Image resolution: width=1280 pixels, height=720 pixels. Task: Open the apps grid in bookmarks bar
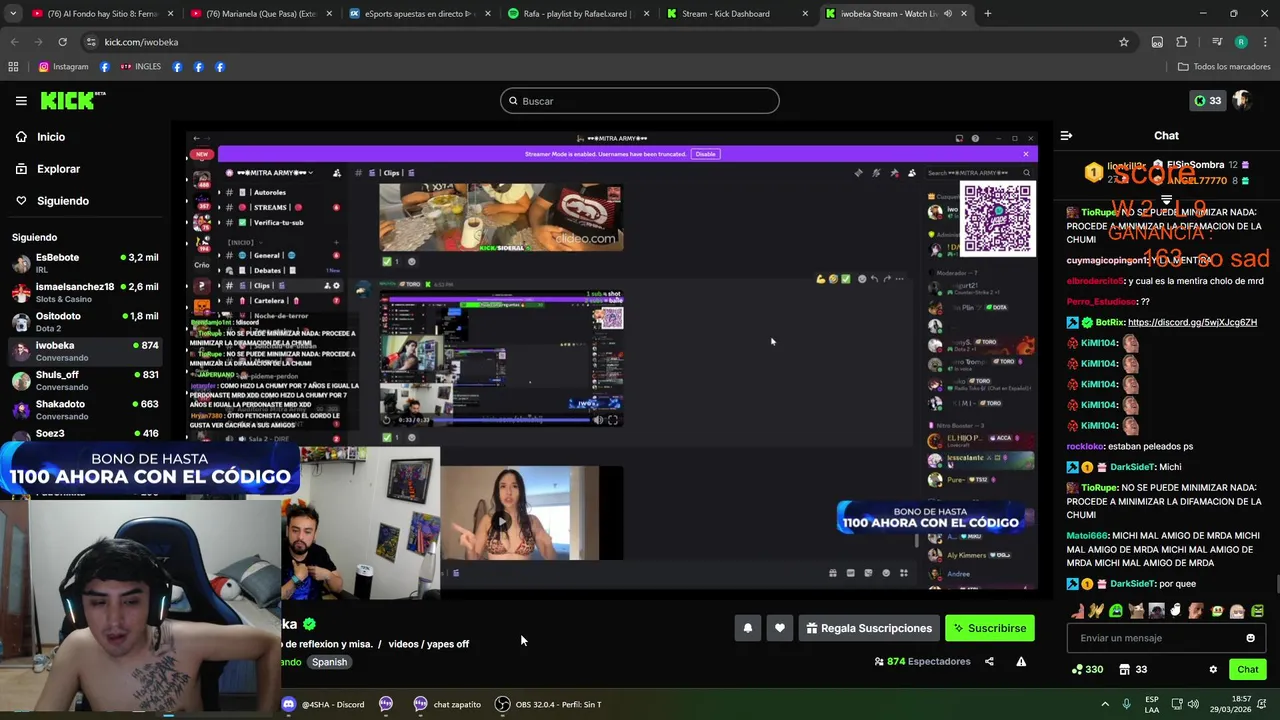coord(13,67)
